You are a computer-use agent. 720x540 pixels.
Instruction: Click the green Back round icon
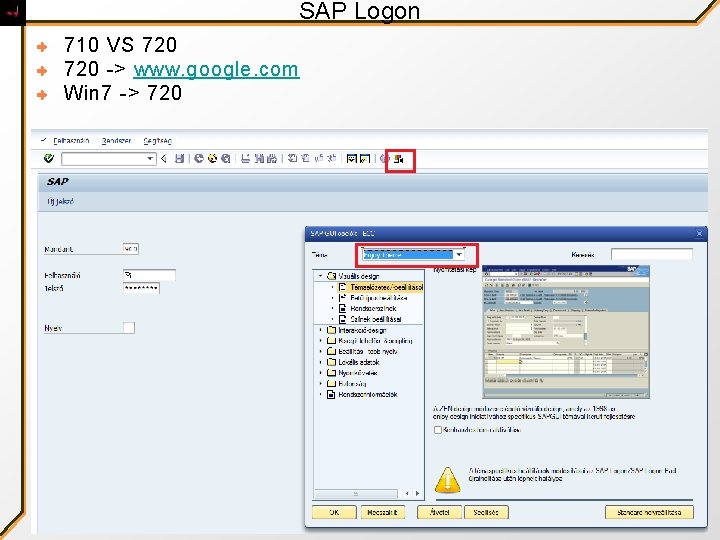199,159
